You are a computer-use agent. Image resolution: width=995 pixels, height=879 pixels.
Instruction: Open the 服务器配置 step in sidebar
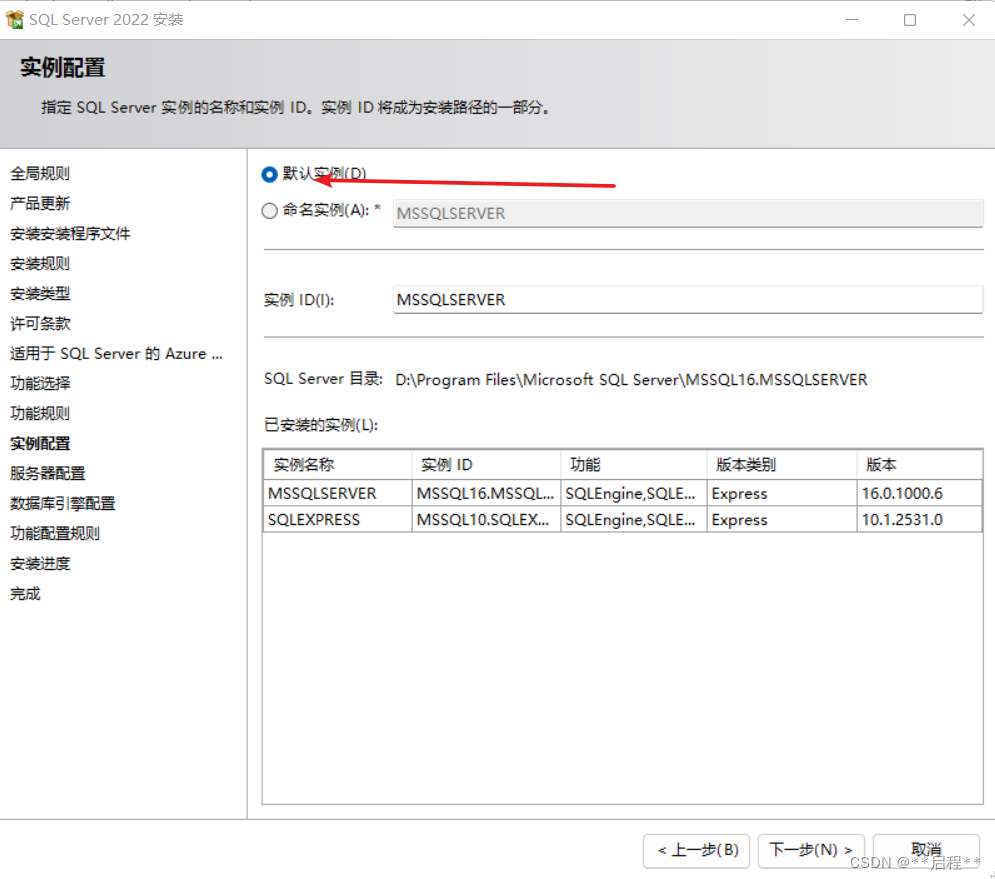[x=48, y=473]
